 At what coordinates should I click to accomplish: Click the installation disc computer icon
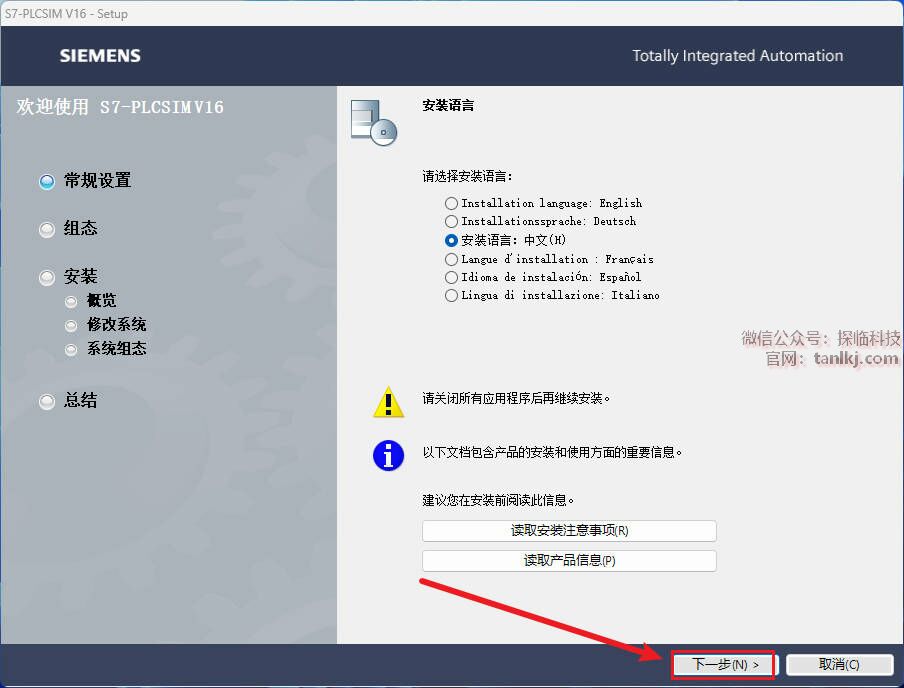(x=374, y=122)
